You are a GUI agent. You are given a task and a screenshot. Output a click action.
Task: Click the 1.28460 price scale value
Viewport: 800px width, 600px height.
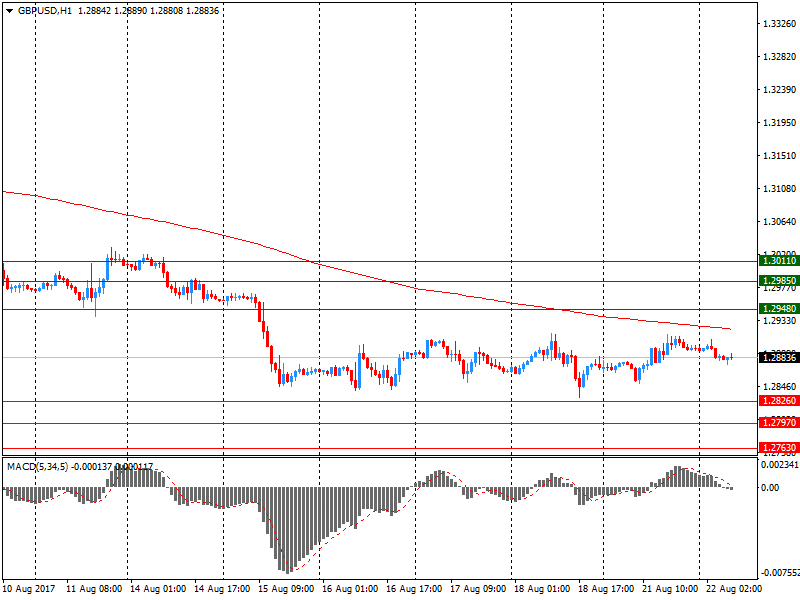pyautogui.click(x=779, y=387)
